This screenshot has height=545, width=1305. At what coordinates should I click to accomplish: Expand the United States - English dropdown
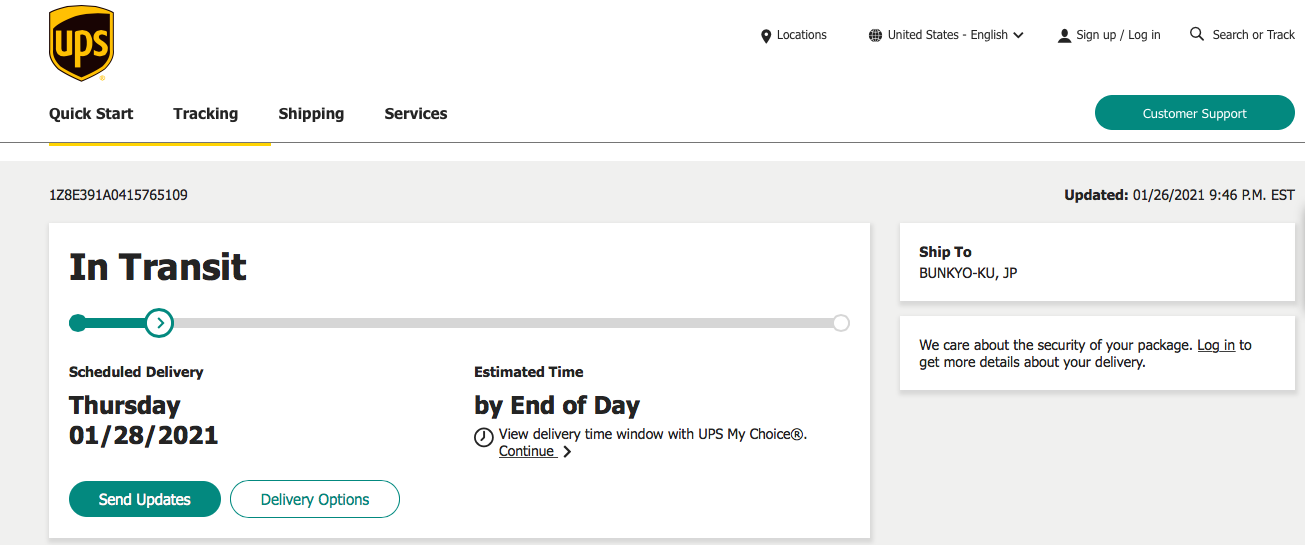tap(1018, 35)
